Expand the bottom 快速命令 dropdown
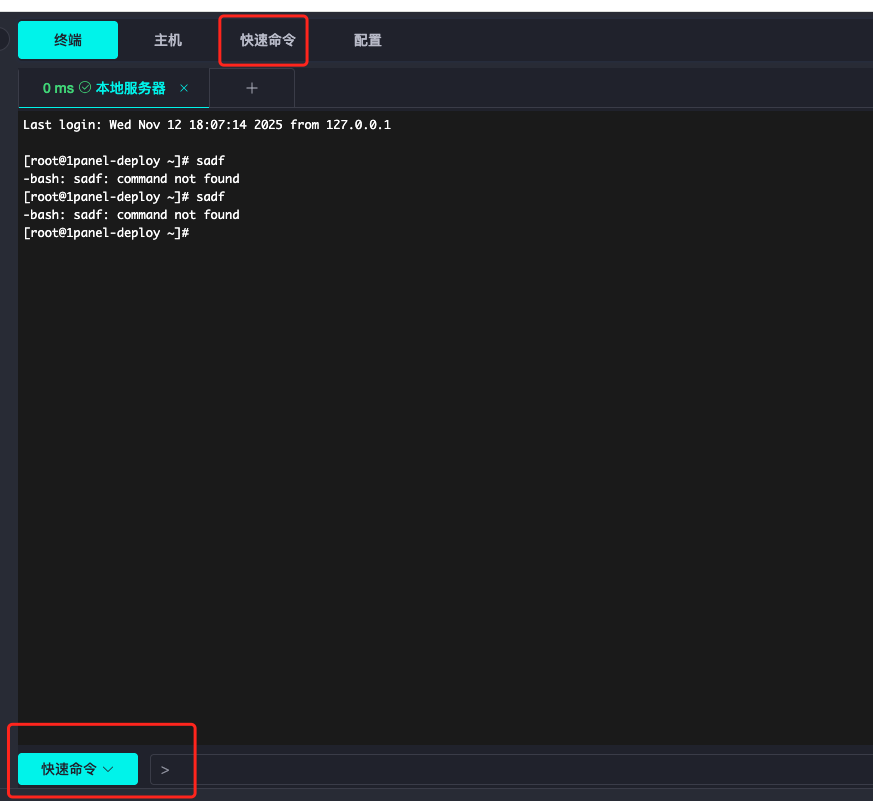Image resolution: width=873 pixels, height=801 pixels. (78, 769)
